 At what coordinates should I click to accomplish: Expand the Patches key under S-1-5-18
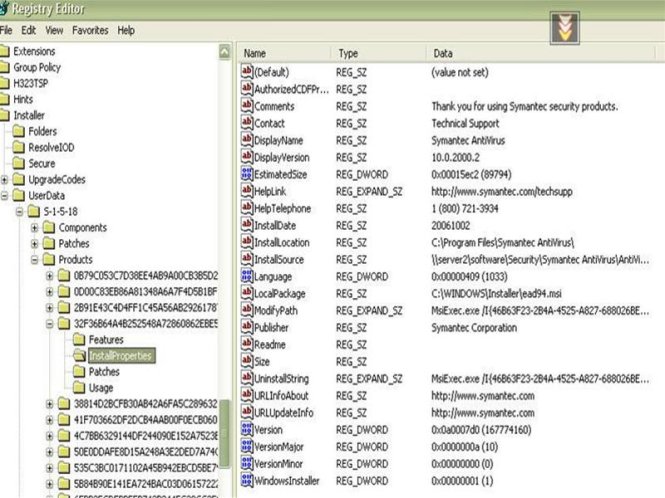point(35,244)
